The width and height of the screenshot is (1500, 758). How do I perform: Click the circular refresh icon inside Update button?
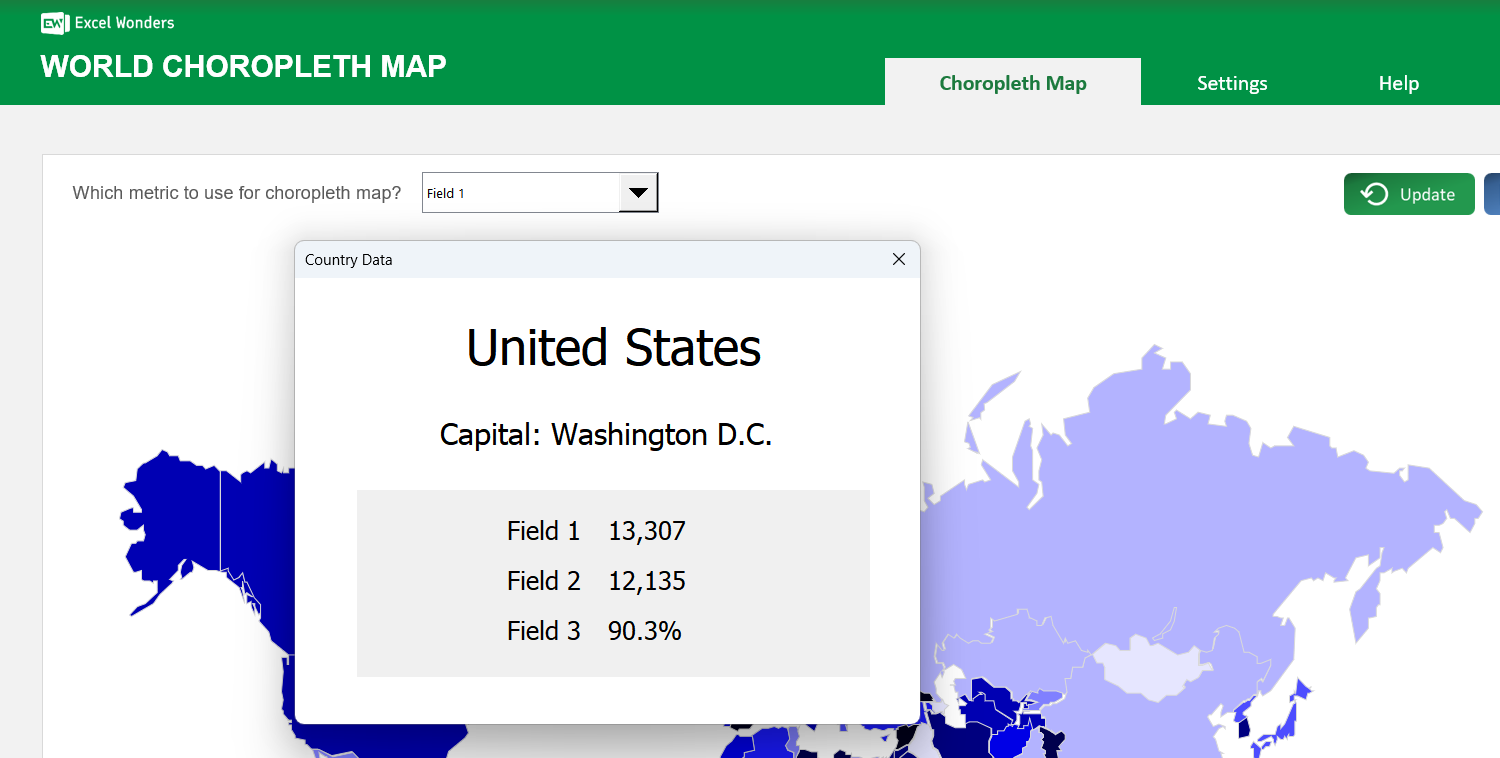pos(1372,193)
